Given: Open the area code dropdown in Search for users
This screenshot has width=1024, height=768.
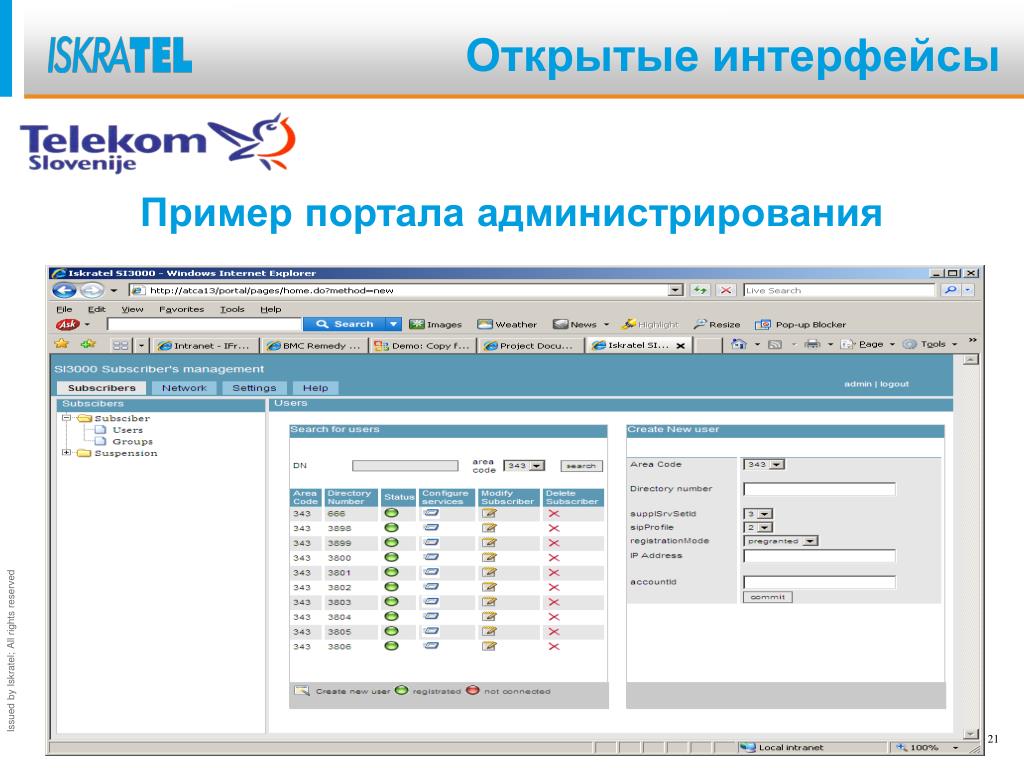Looking at the screenshot, I should [537, 466].
